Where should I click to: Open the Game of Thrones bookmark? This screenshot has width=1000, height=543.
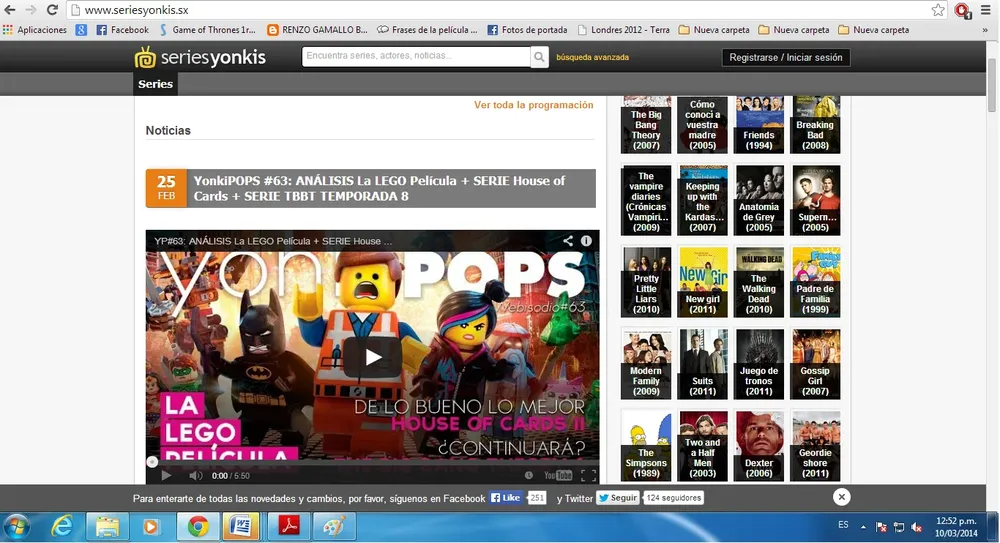tap(207, 29)
